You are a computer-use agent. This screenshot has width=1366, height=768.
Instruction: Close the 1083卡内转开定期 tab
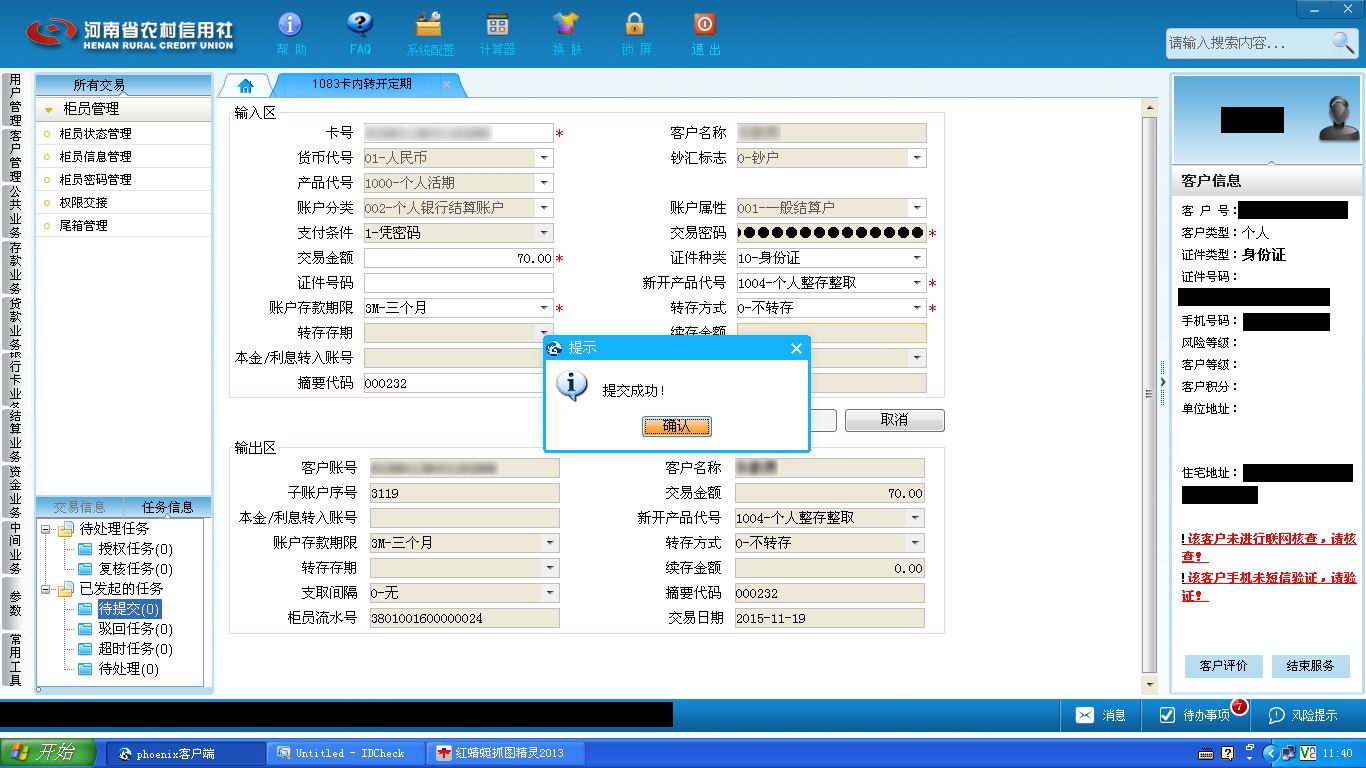coord(446,85)
